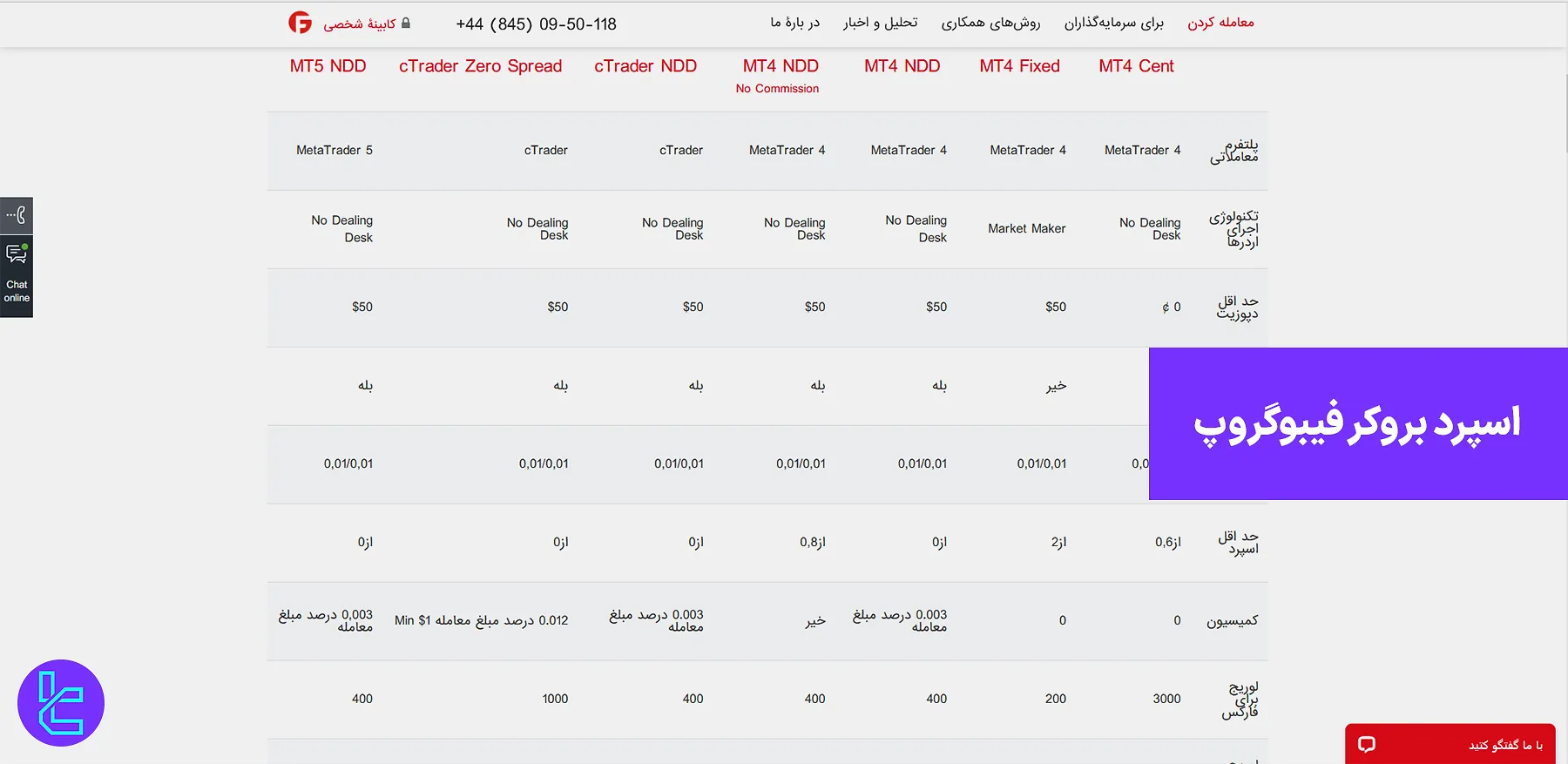Click the speech bubble icon in red chat bar
Screen dimensions: 1568x764
point(1367,744)
